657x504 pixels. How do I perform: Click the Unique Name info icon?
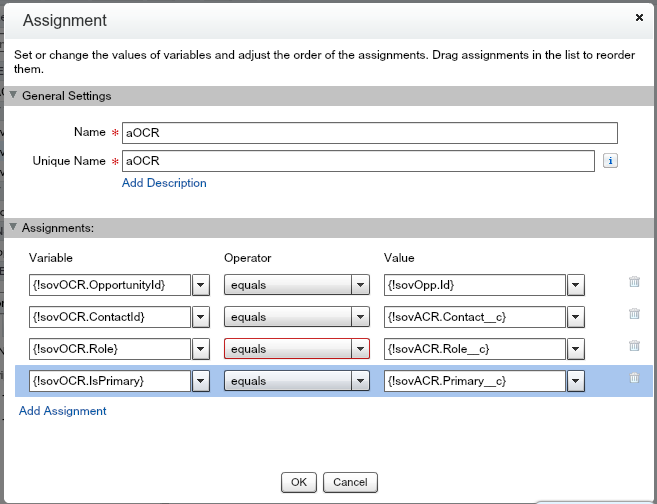click(610, 160)
